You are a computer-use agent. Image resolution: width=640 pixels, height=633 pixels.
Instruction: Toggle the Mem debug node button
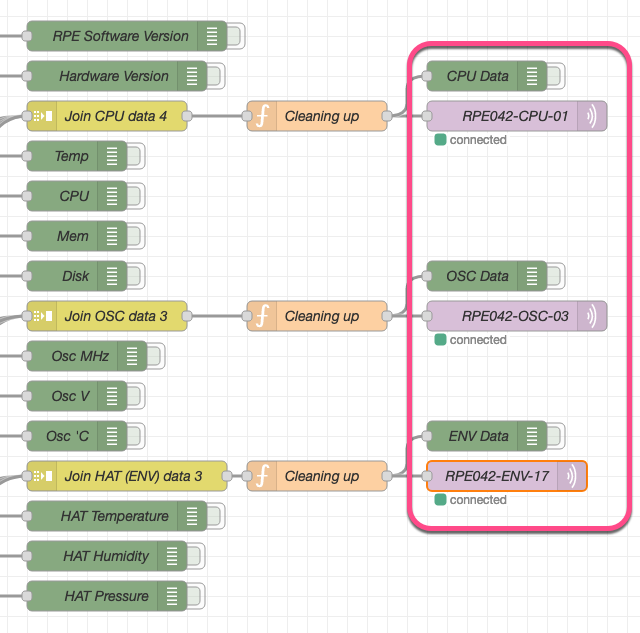(x=136, y=236)
